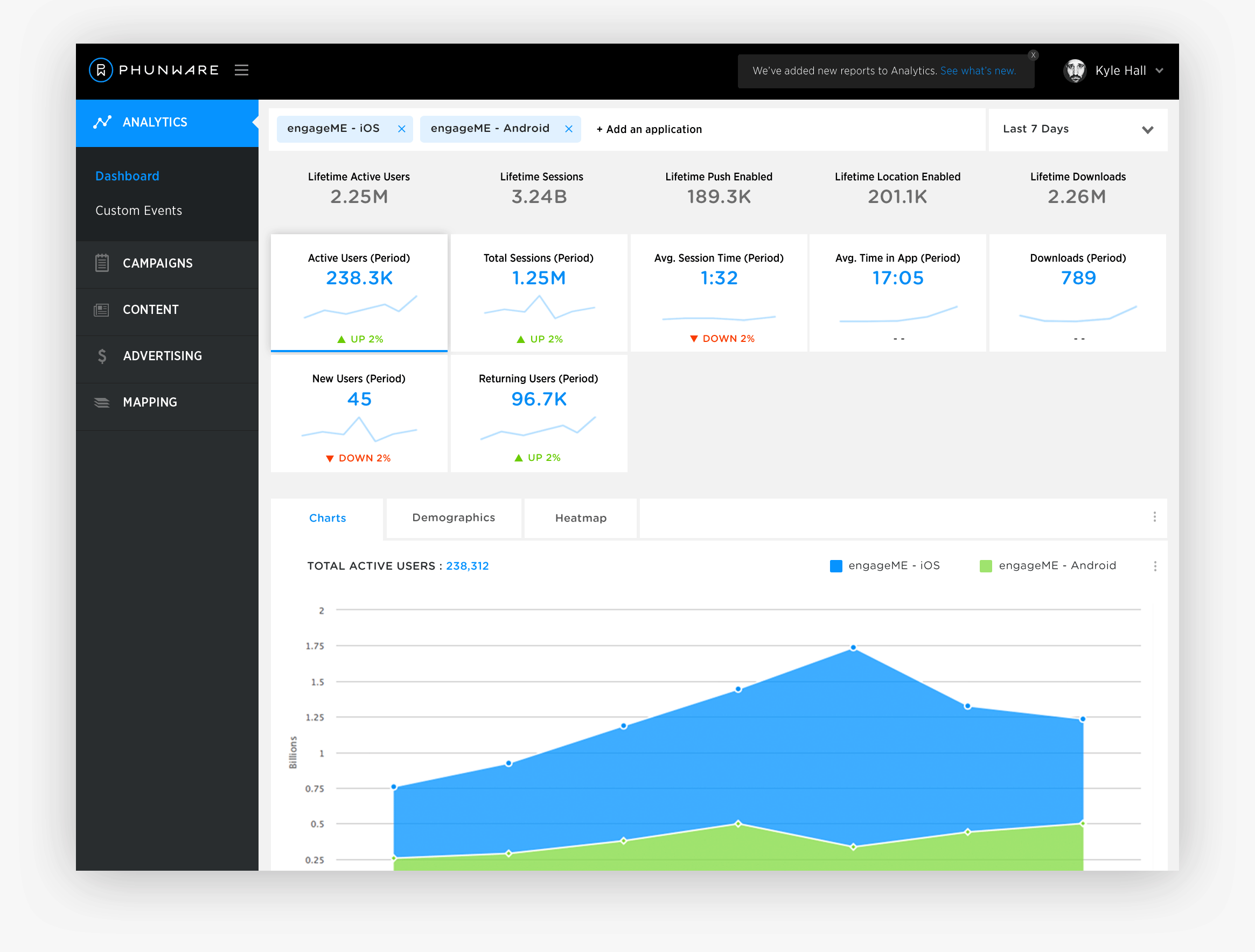Select the Downloads (Period) card

[1078, 293]
